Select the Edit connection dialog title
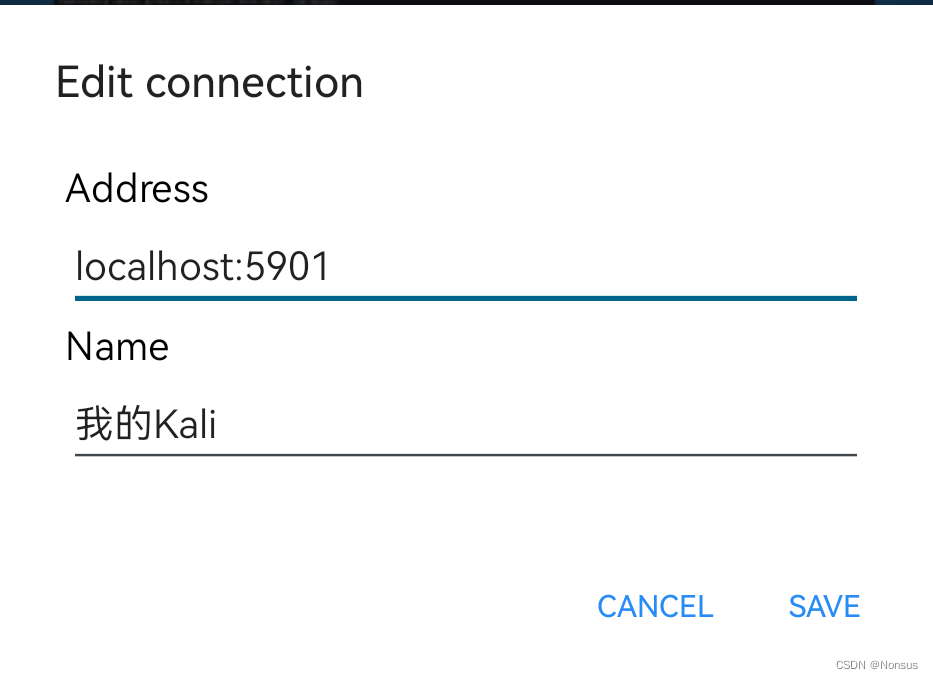 pyautogui.click(x=209, y=82)
